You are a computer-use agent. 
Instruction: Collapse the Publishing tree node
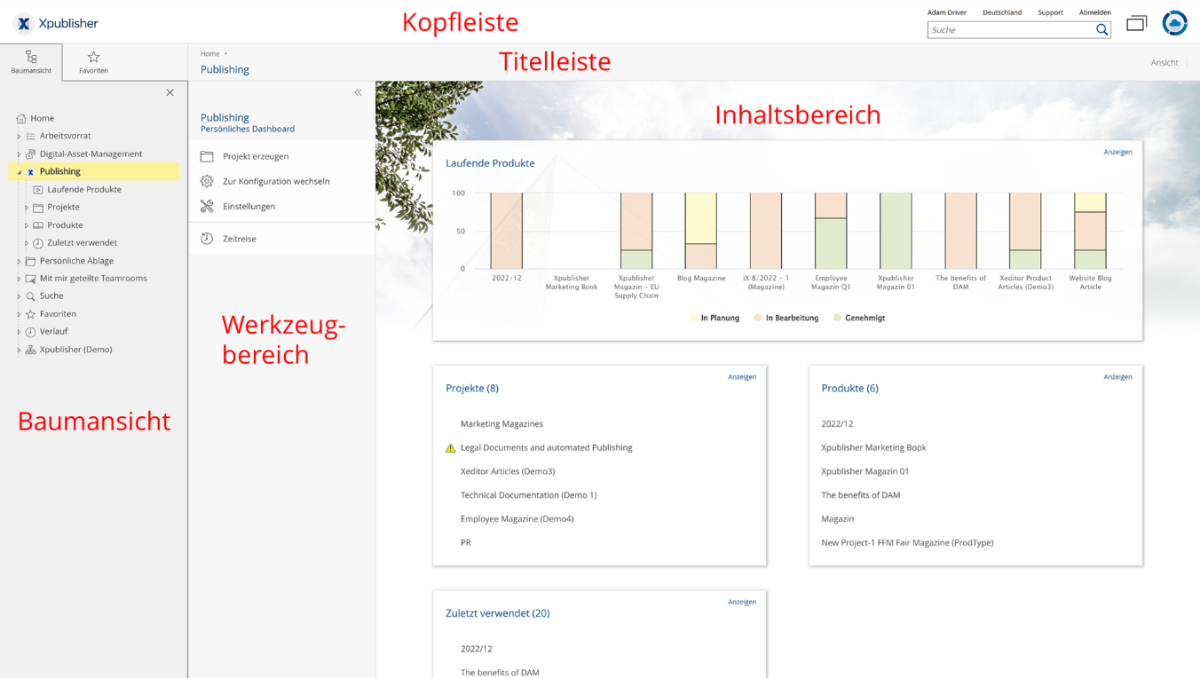19,172
